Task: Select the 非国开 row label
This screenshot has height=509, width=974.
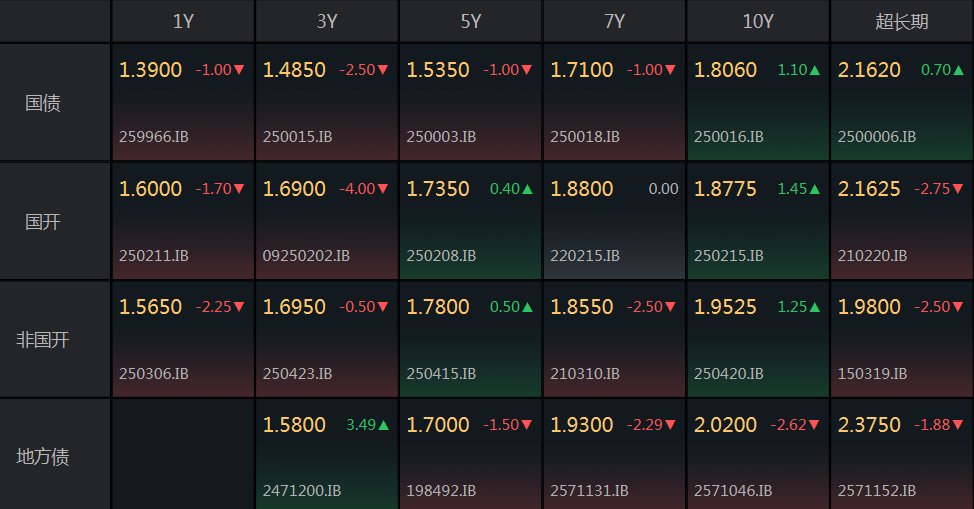Action: pyautogui.click(x=43, y=339)
